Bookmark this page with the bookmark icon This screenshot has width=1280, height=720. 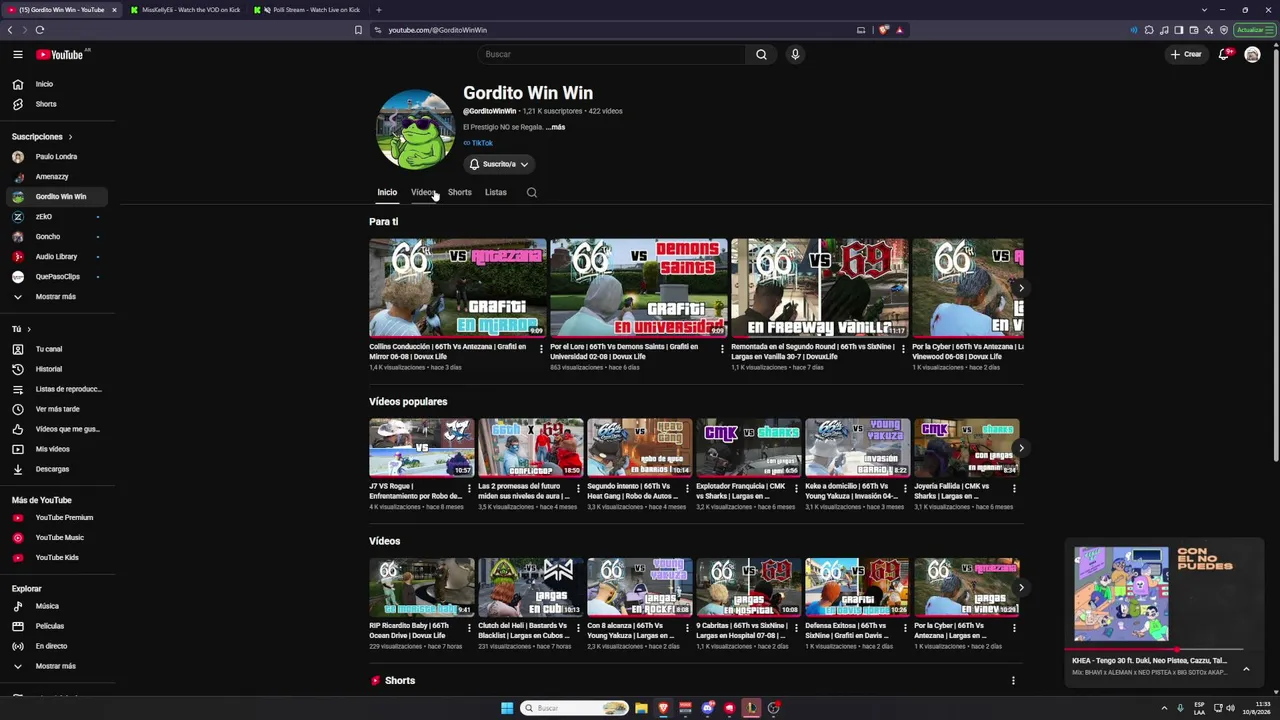[x=358, y=30]
